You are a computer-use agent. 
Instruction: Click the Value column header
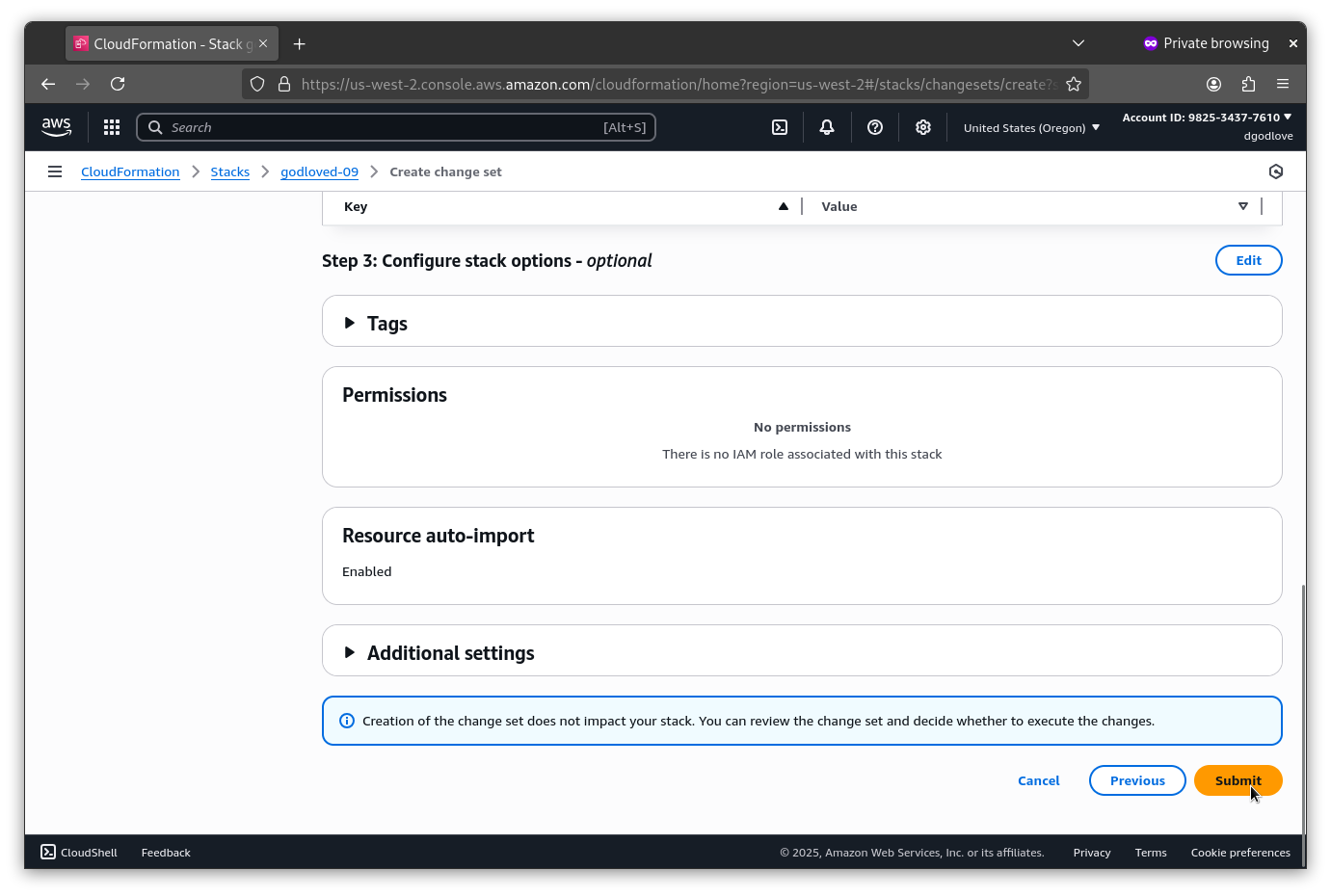[x=839, y=206]
